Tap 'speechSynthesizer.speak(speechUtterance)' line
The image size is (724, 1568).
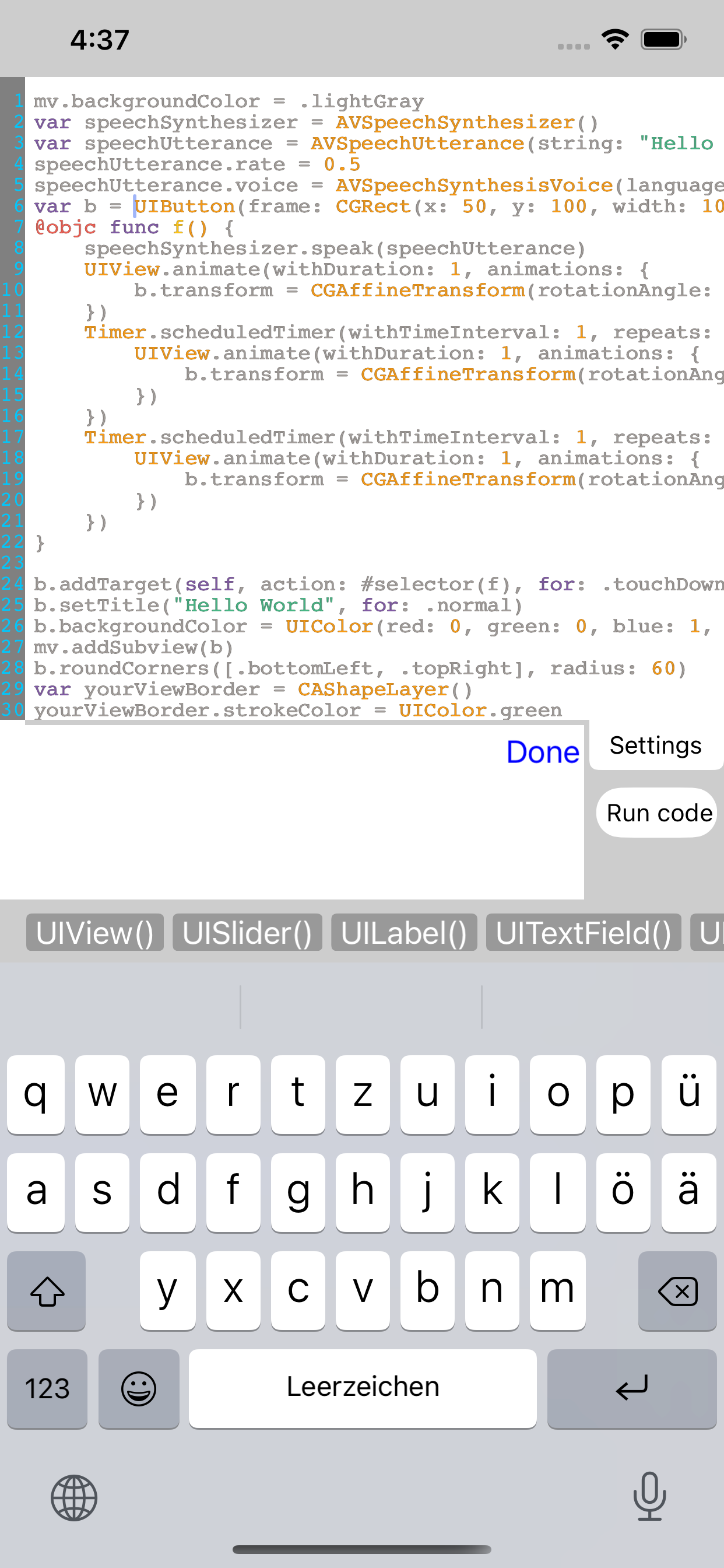(335, 249)
